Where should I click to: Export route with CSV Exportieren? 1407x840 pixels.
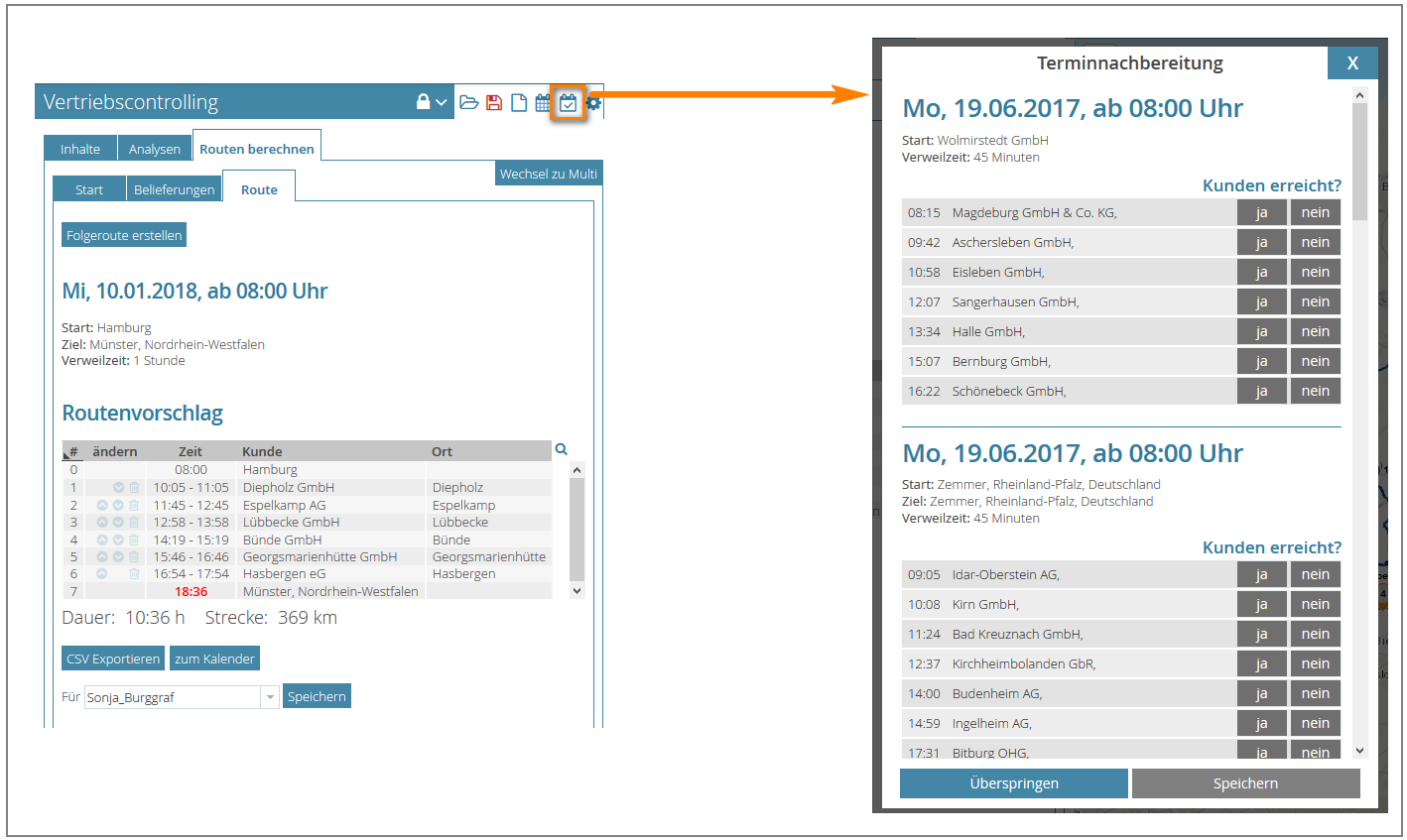[x=113, y=659]
